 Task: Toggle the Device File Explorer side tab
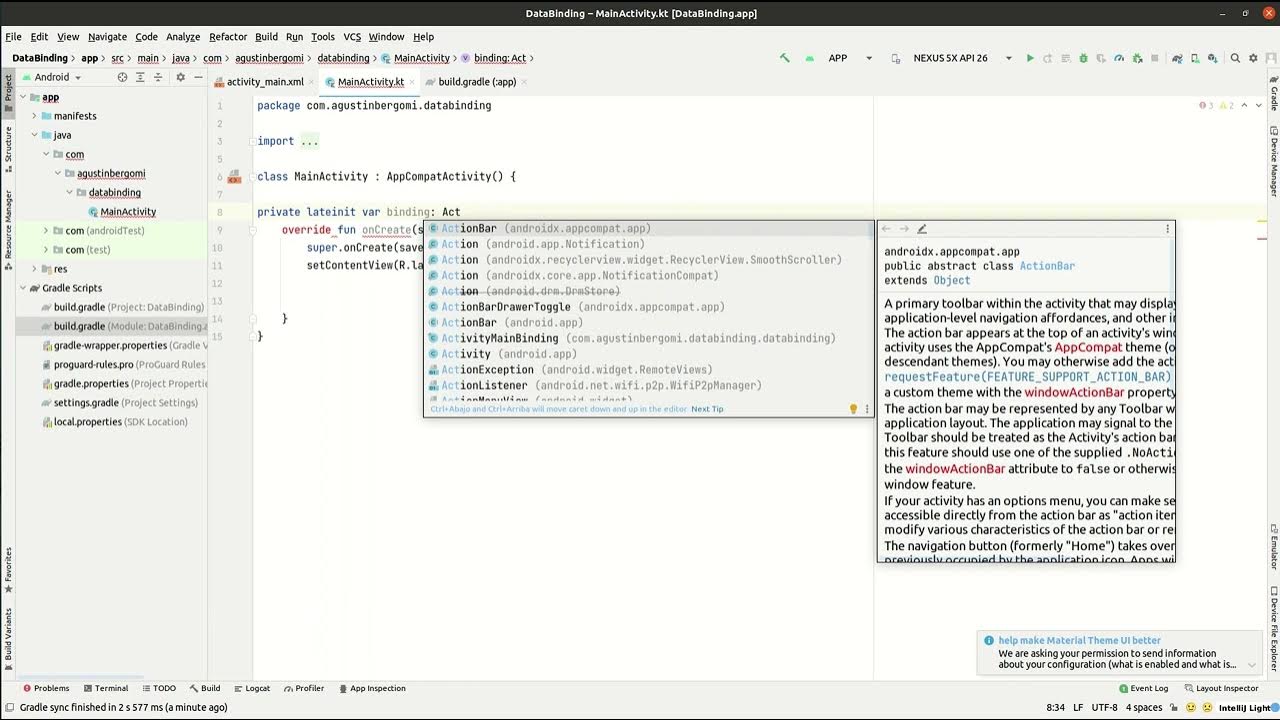tap(1273, 628)
